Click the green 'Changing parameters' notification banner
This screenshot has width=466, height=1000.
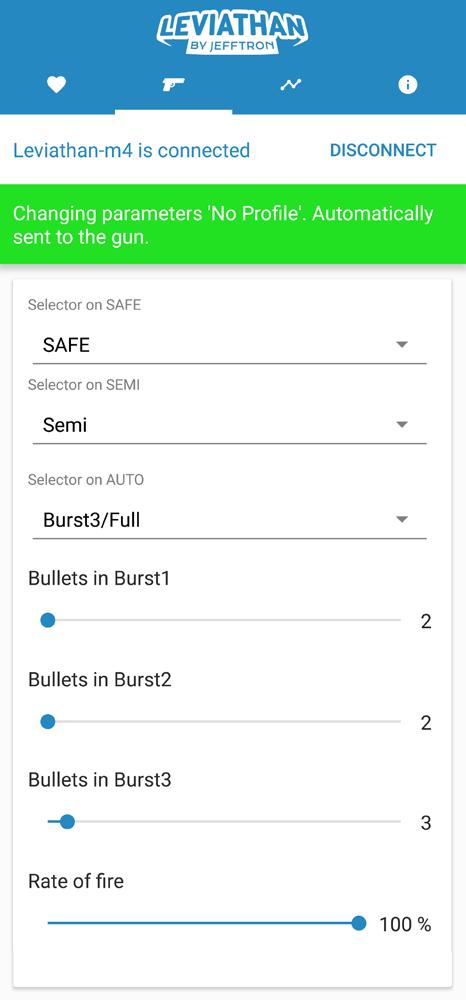click(x=233, y=224)
